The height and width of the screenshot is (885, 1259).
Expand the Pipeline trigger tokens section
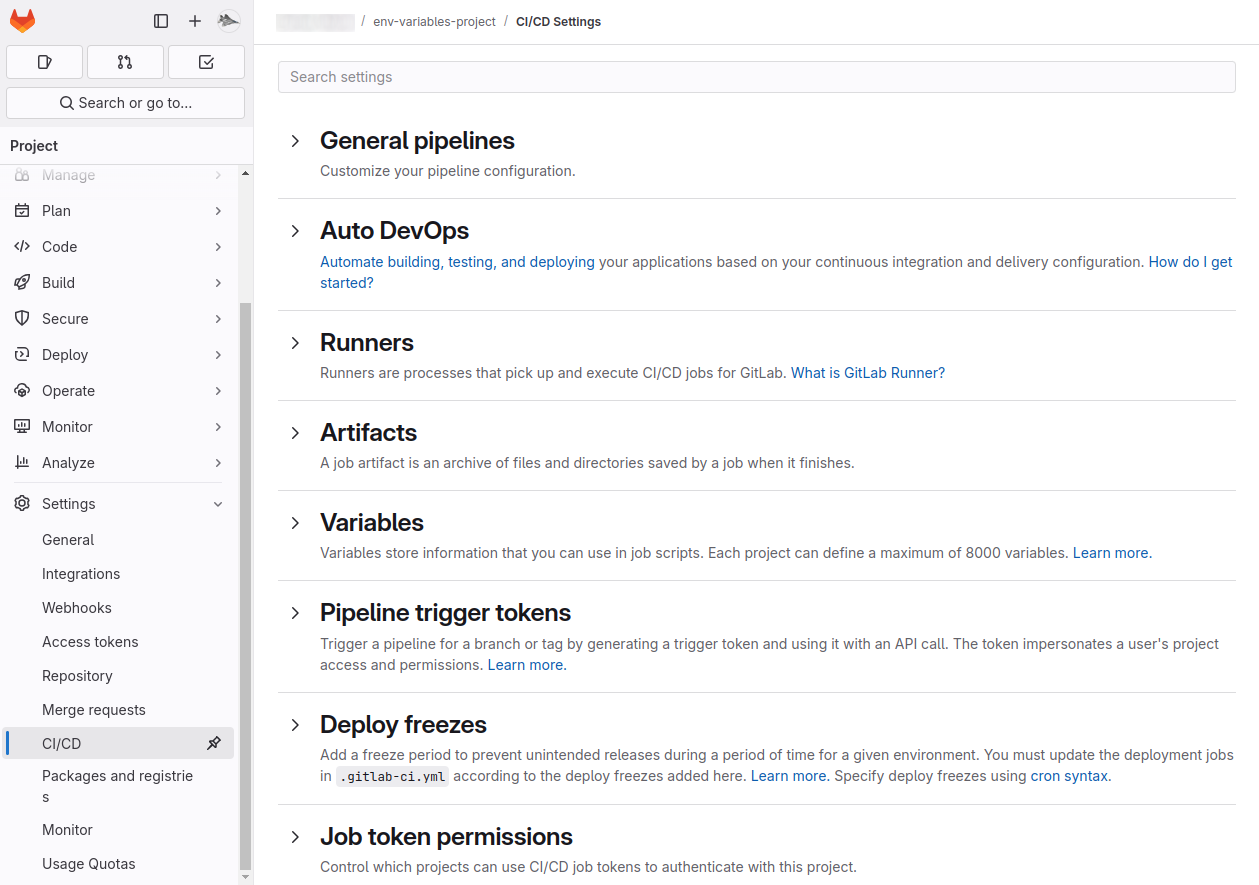pos(295,613)
